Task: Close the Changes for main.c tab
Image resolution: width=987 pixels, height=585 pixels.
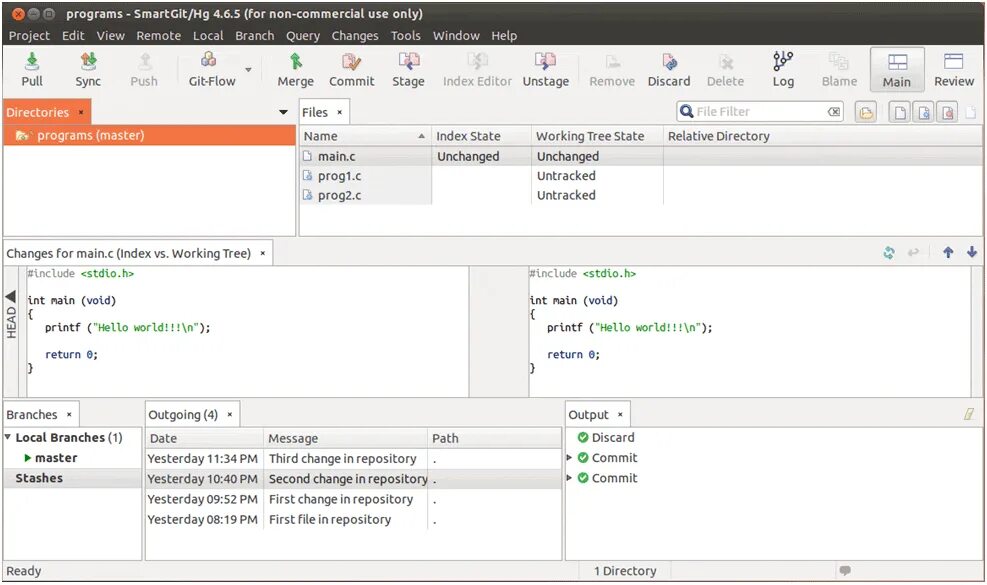Action: click(262, 253)
